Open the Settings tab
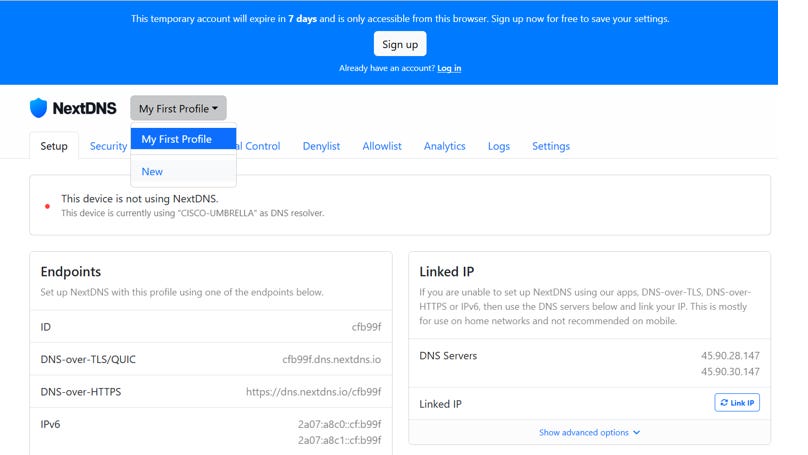Viewport: 808px width, 455px height. click(x=551, y=146)
